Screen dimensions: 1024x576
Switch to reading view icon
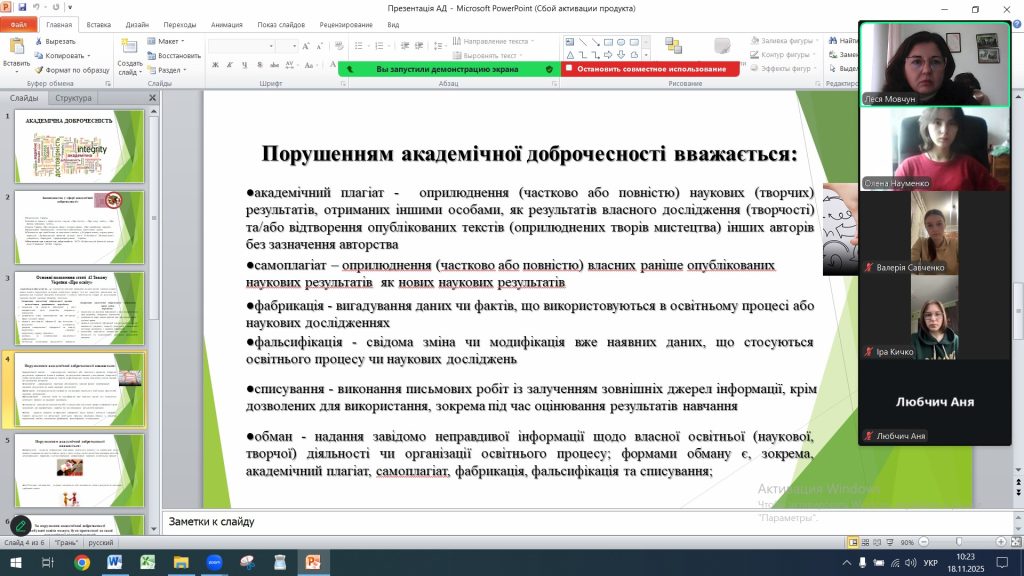coord(877,542)
